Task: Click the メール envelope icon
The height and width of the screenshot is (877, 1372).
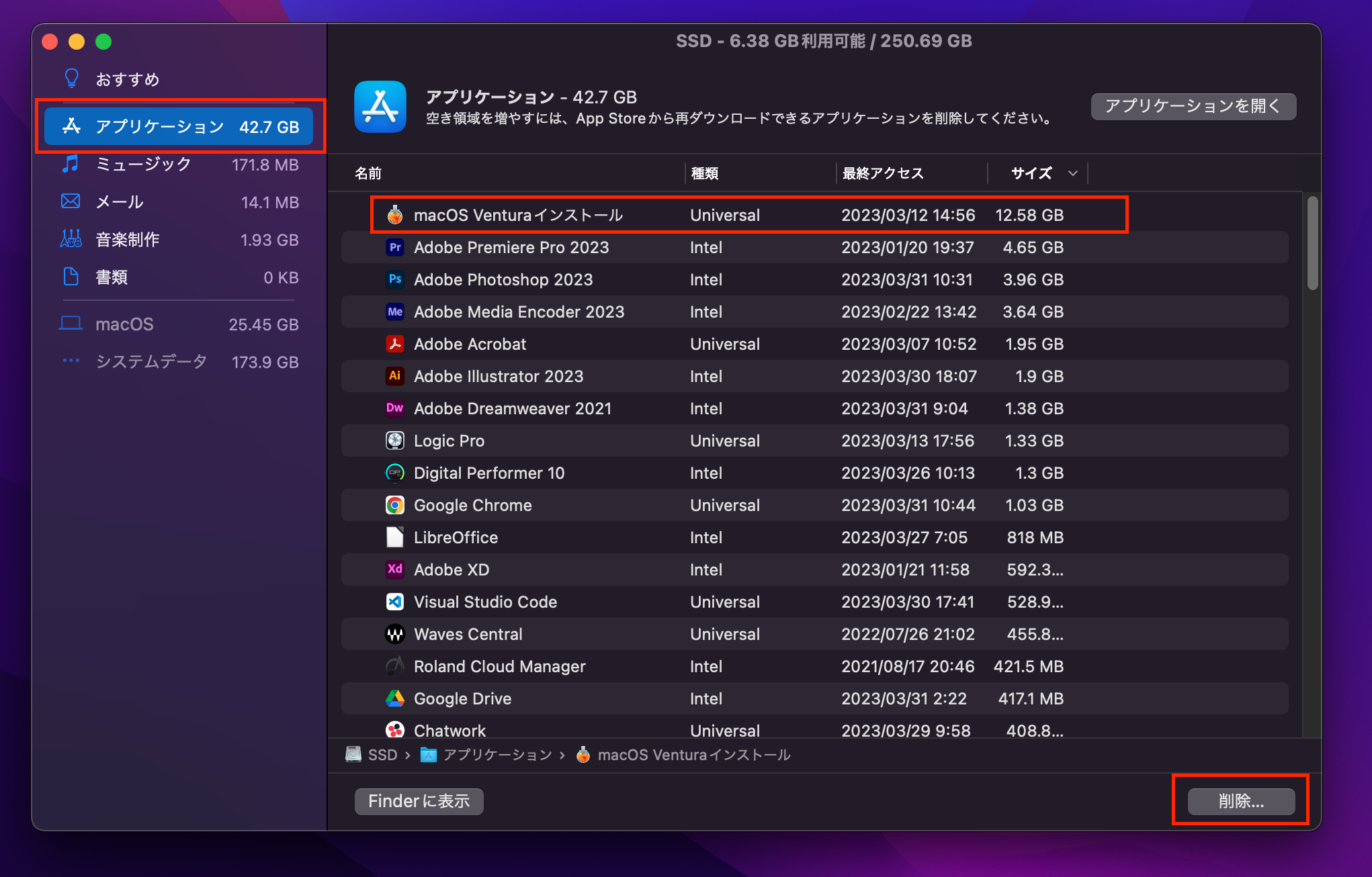Action: point(71,201)
